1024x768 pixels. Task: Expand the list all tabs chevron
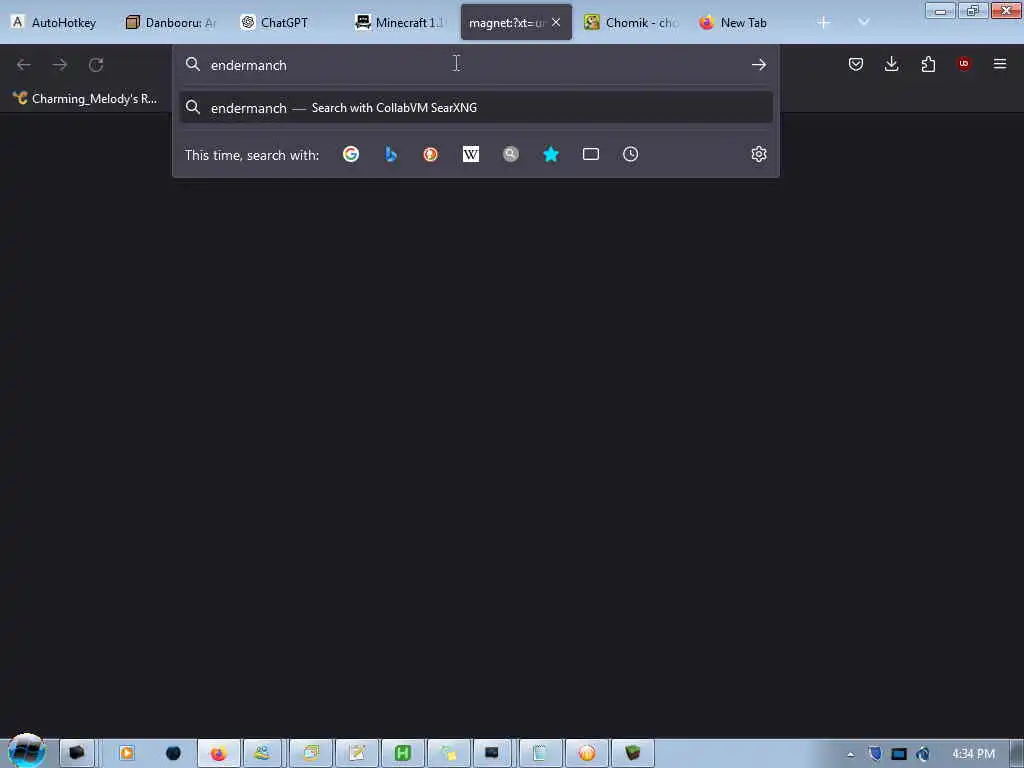(x=863, y=22)
